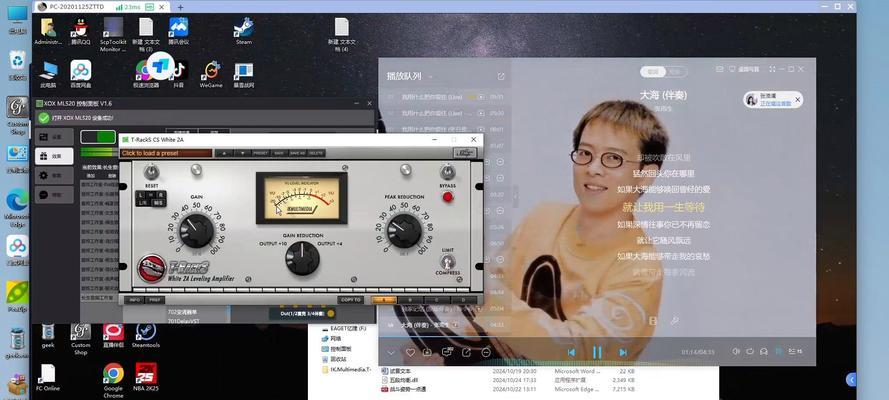Click the PREF button in T-RackS footer
889x400 pixels.
pyautogui.click(x=154, y=300)
